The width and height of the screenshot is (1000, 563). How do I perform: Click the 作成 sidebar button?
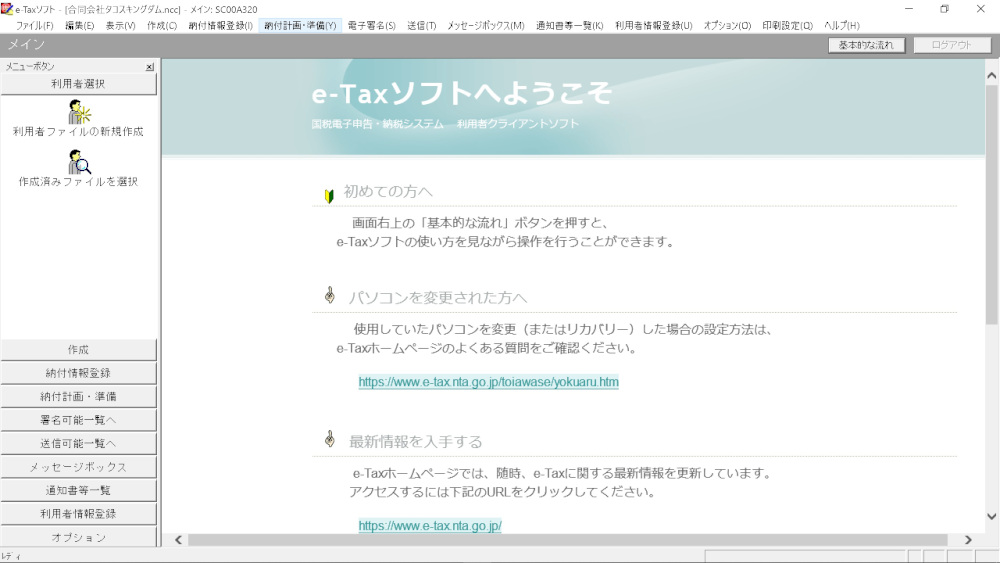coord(78,349)
